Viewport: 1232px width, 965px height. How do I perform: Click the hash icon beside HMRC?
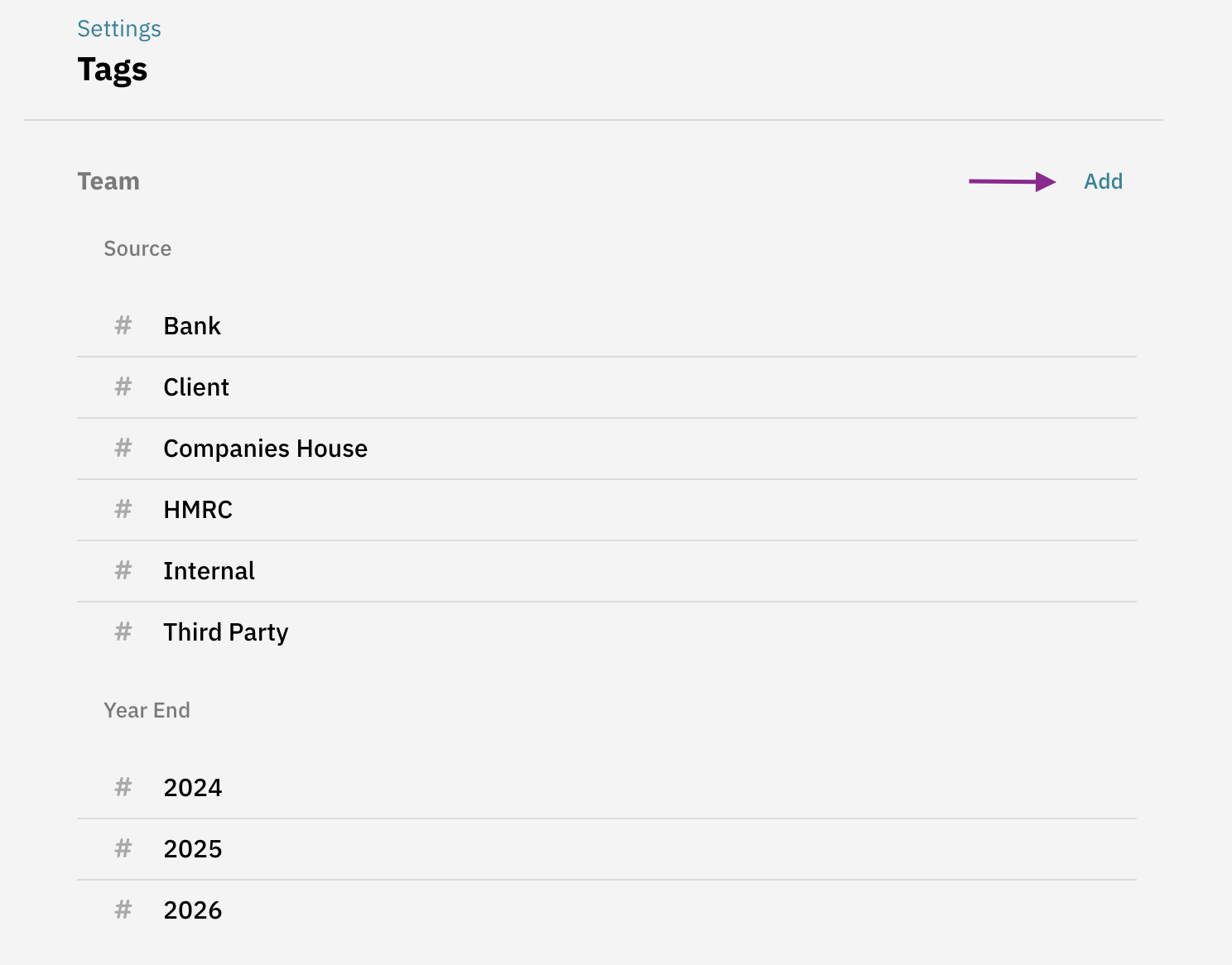coord(123,510)
